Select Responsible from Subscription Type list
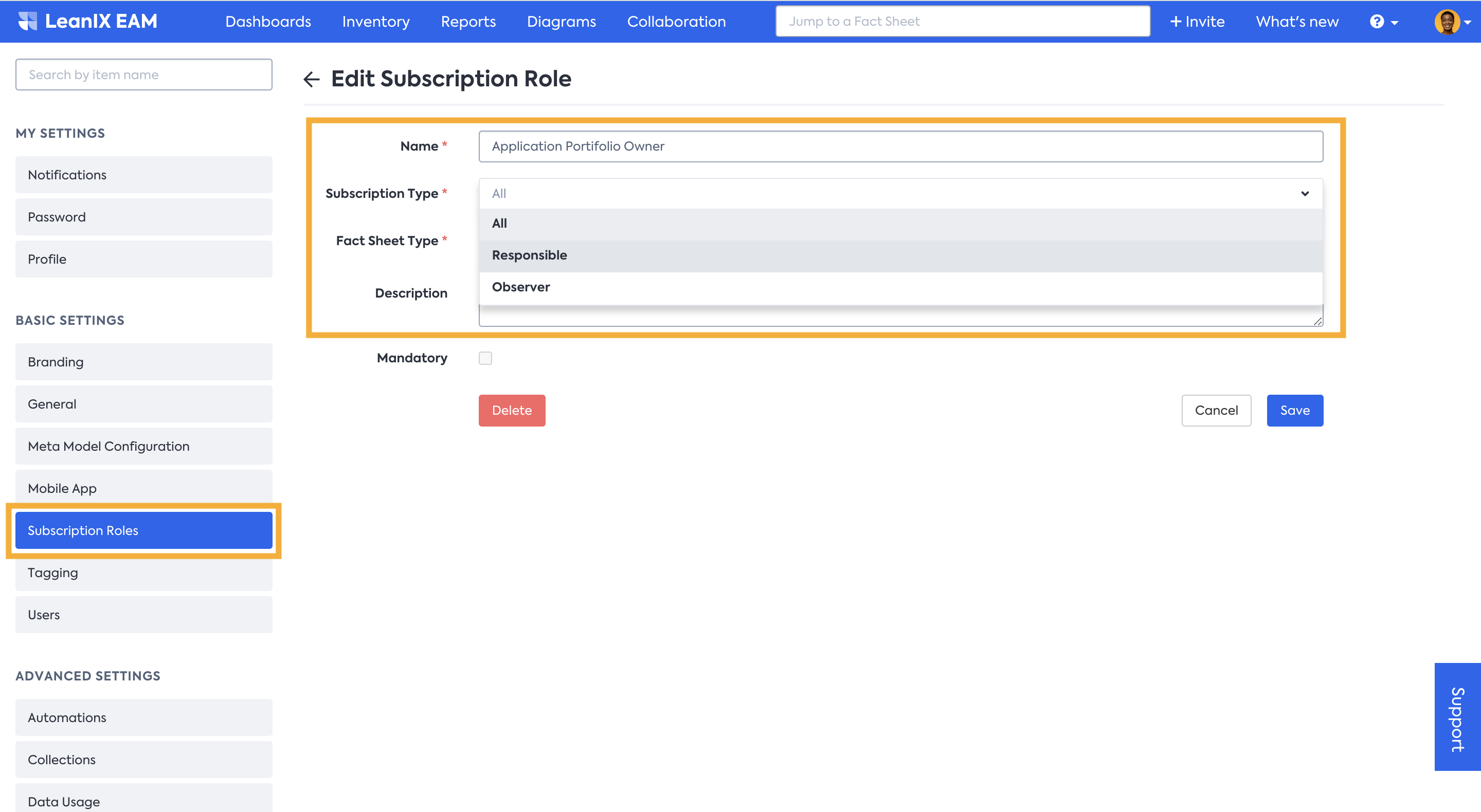This screenshot has height=812, width=1481. point(529,255)
